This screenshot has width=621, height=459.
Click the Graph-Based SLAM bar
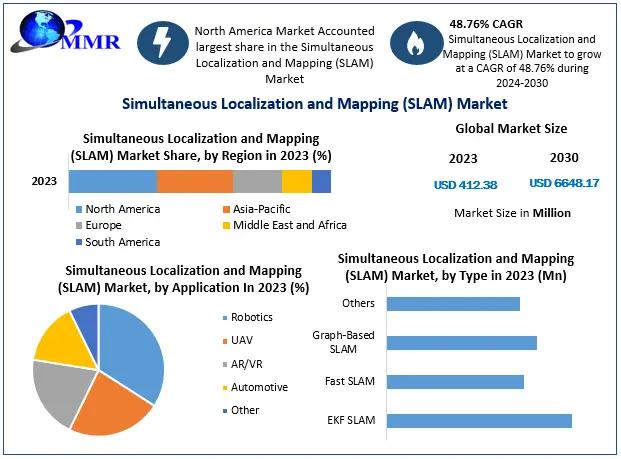[x=461, y=343]
